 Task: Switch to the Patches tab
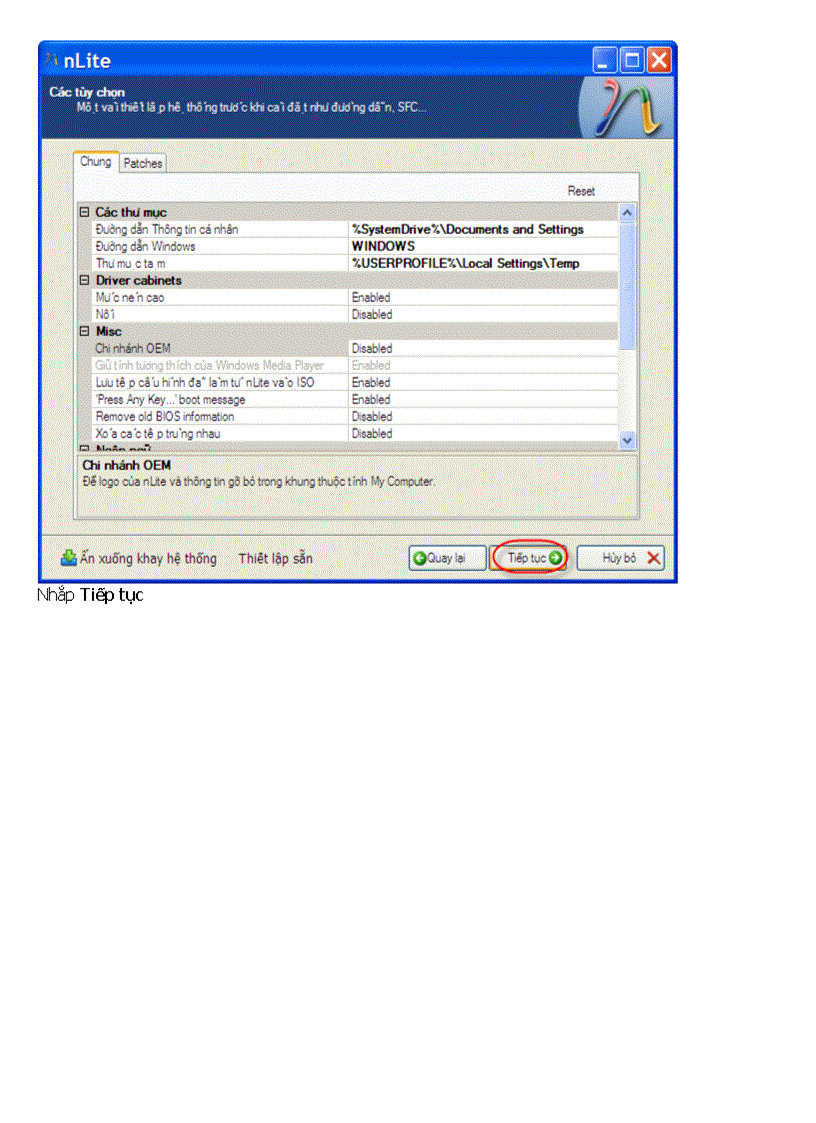point(142,162)
